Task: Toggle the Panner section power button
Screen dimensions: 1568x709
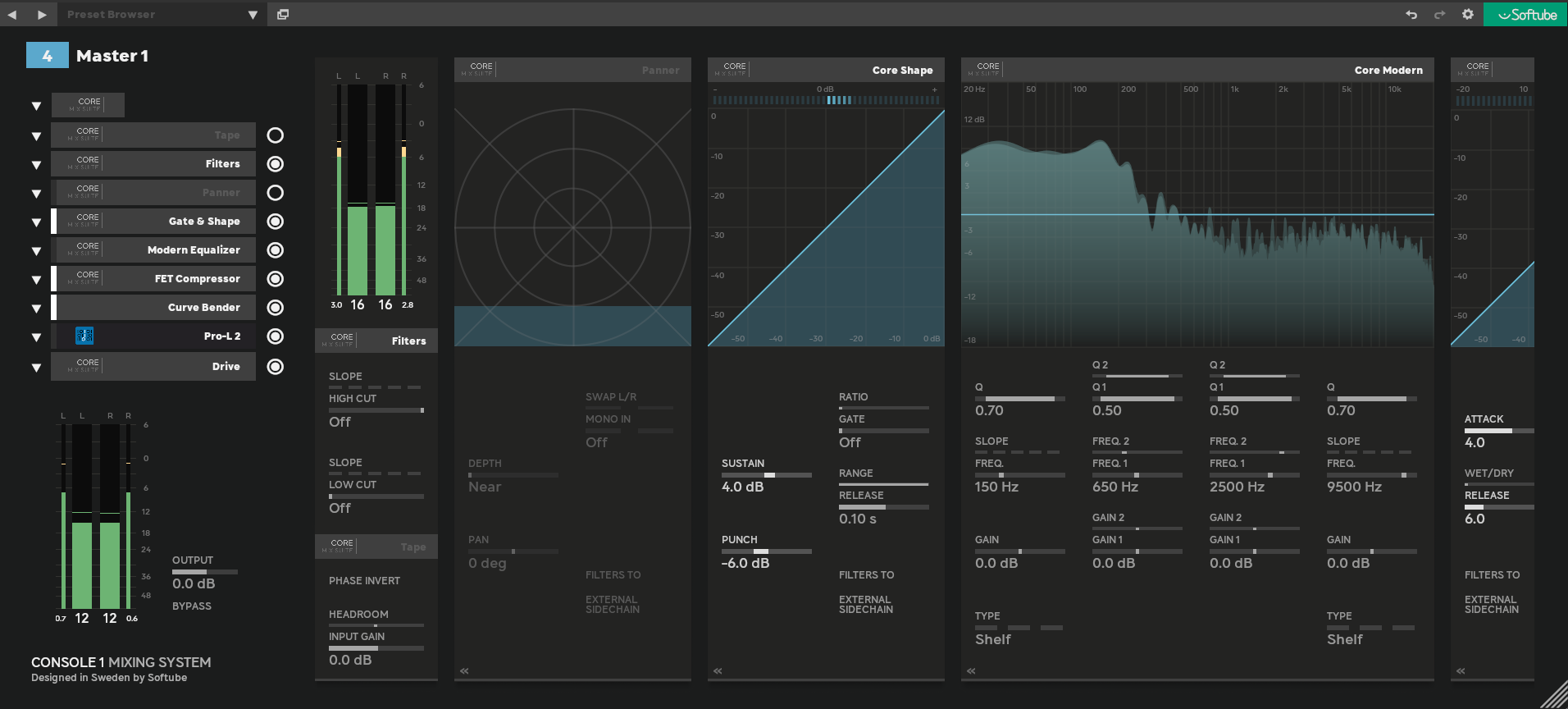Action: click(x=276, y=193)
